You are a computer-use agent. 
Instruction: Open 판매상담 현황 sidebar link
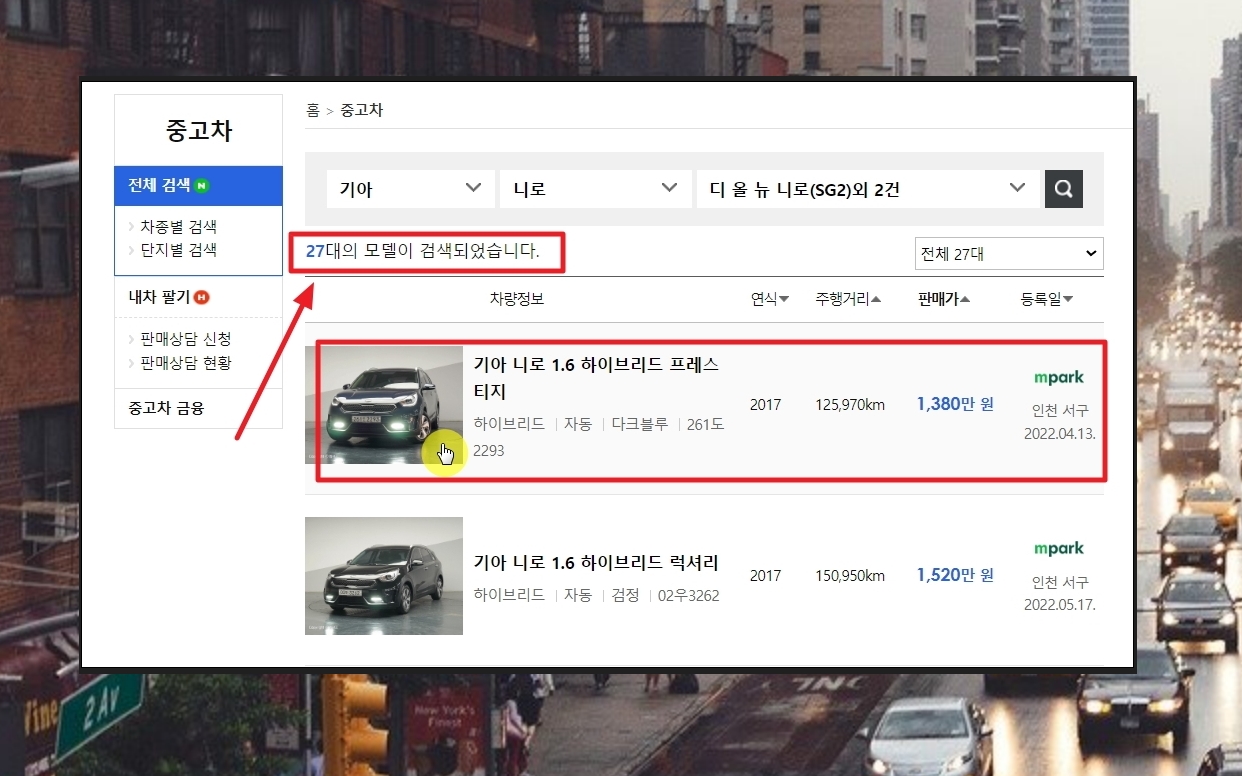point(186,363)
